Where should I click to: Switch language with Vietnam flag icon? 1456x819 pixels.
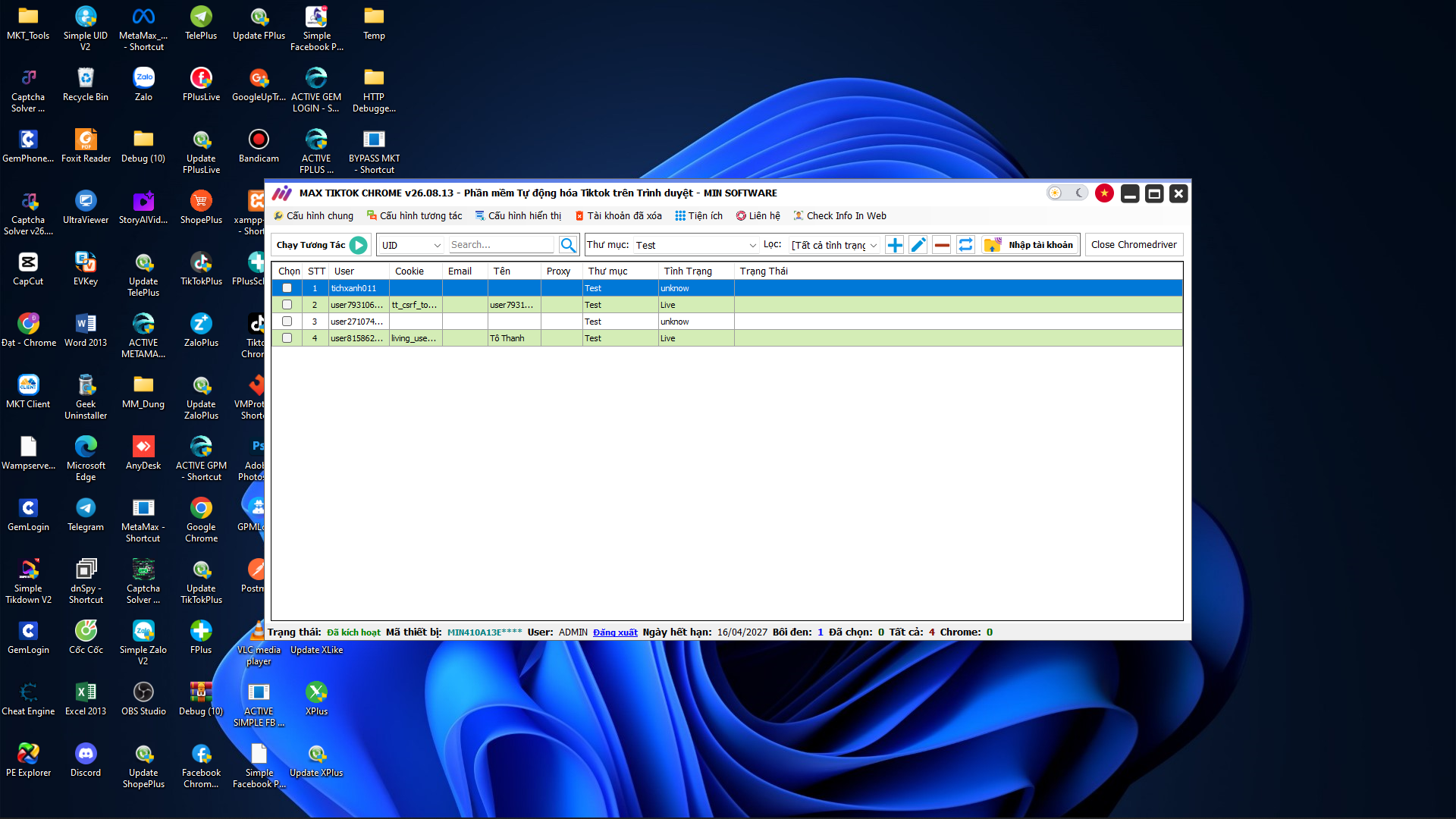[1104, 193]
